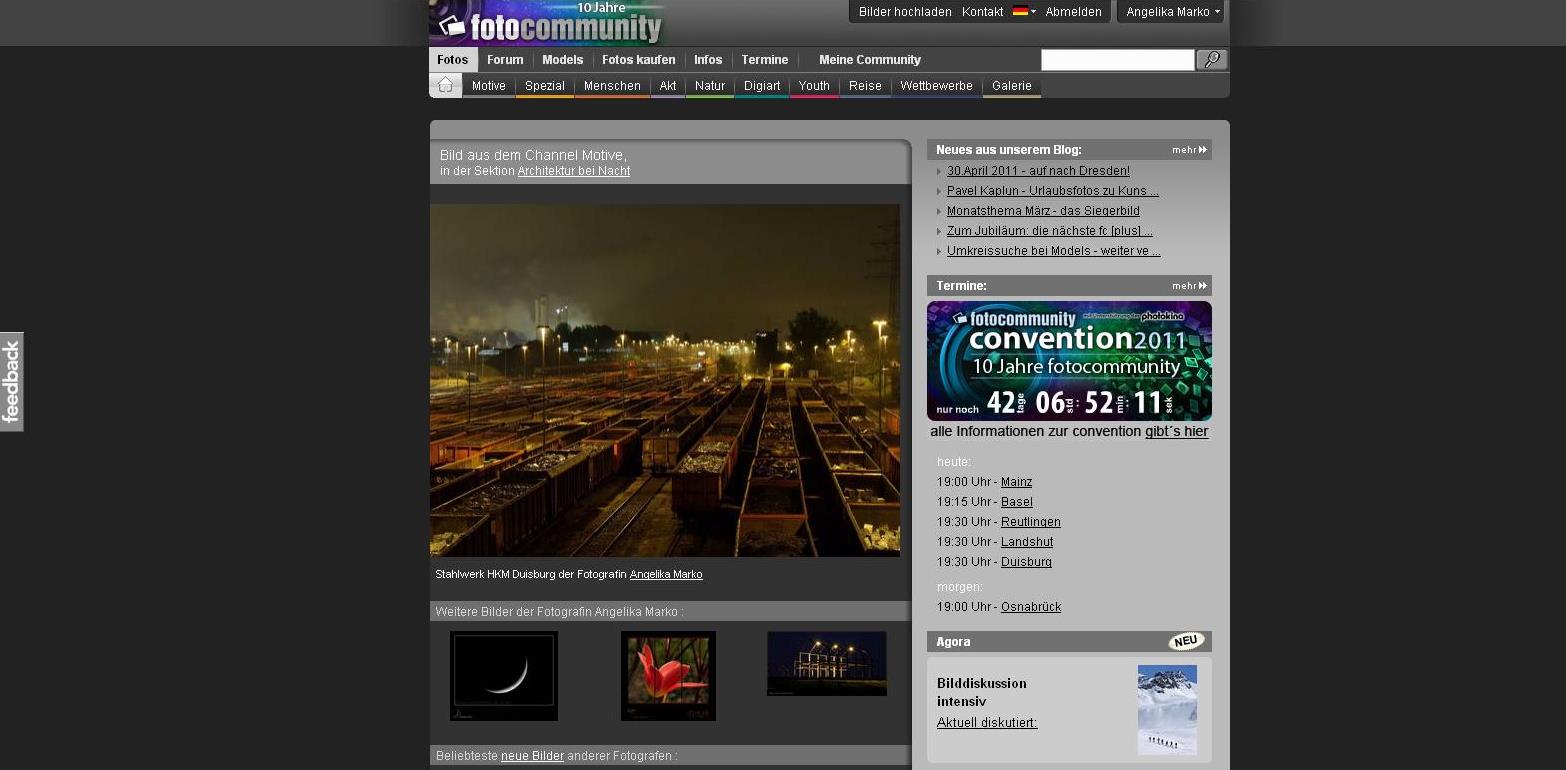
Task: Select the Digiart channel
Action: (762, 86)
